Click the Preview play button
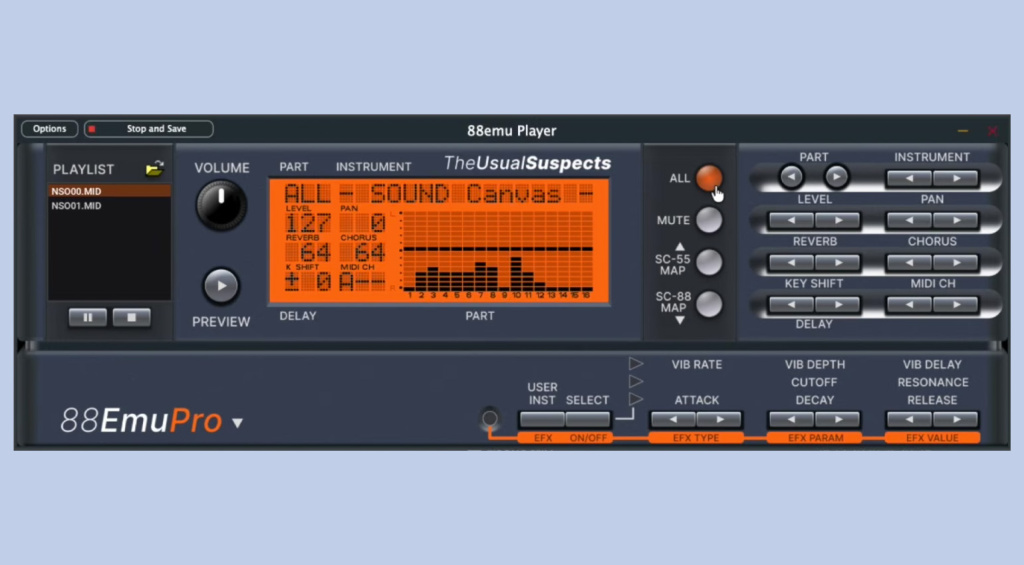Viewport: 1024px width, 565px height. click(221, 285)
